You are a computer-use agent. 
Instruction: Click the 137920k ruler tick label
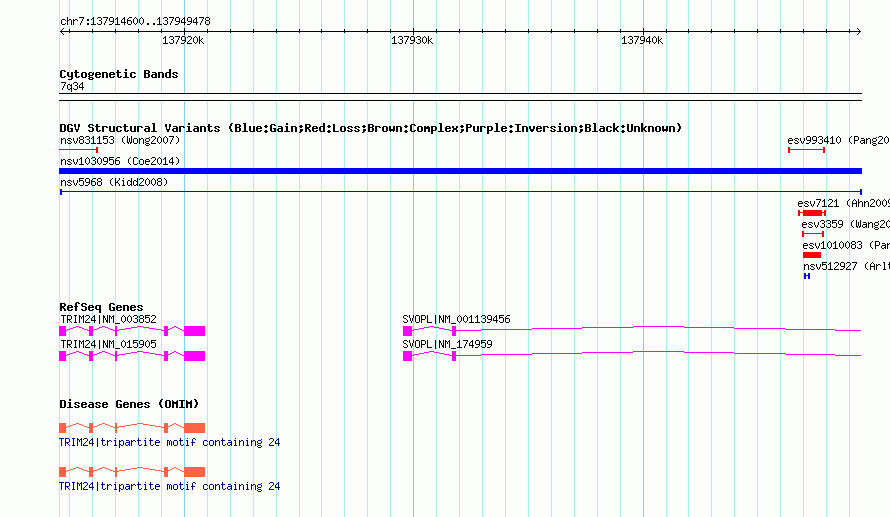point(183,40)
